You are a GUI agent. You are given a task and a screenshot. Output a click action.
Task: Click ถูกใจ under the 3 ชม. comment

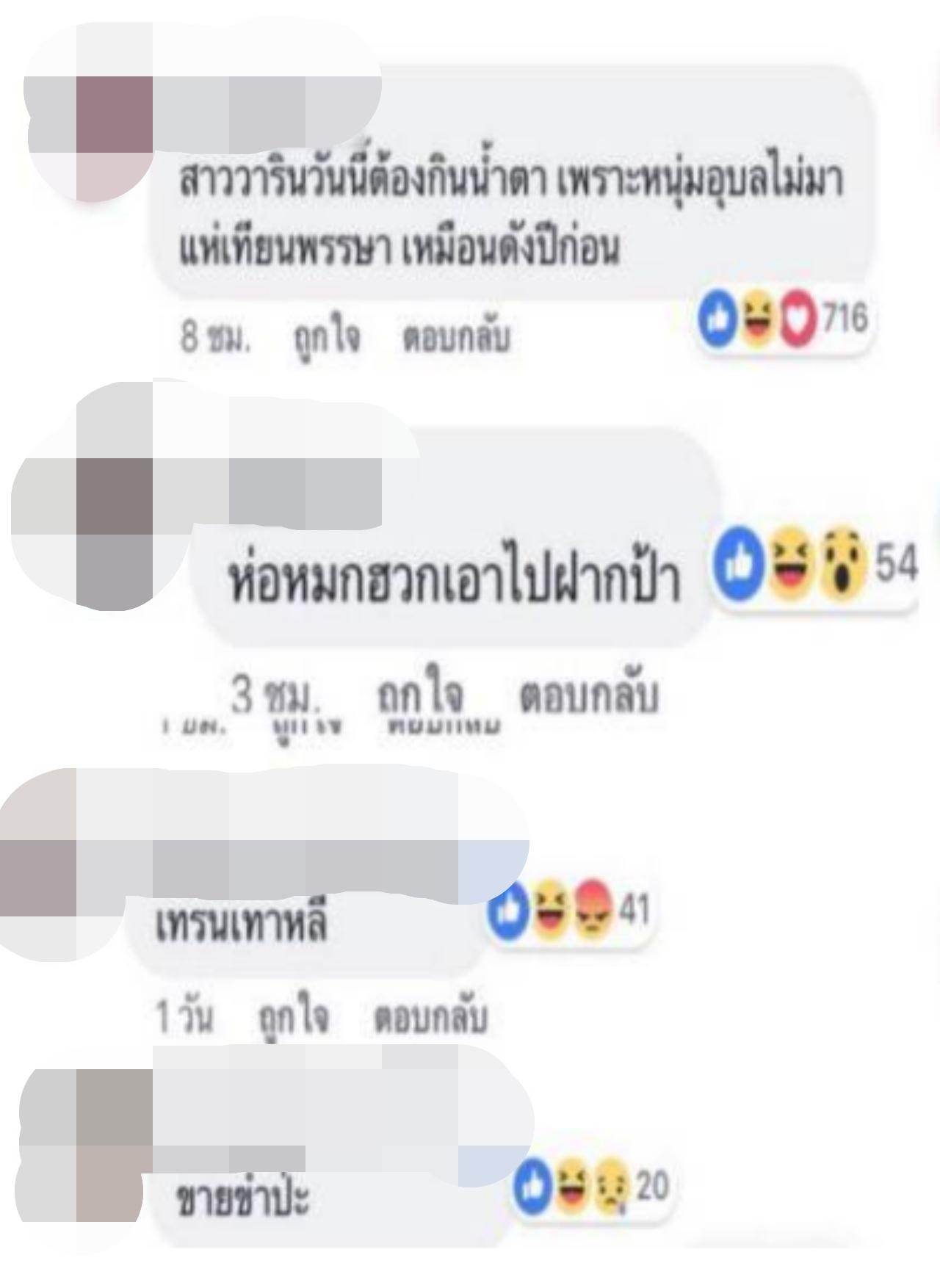pos(421,695)
